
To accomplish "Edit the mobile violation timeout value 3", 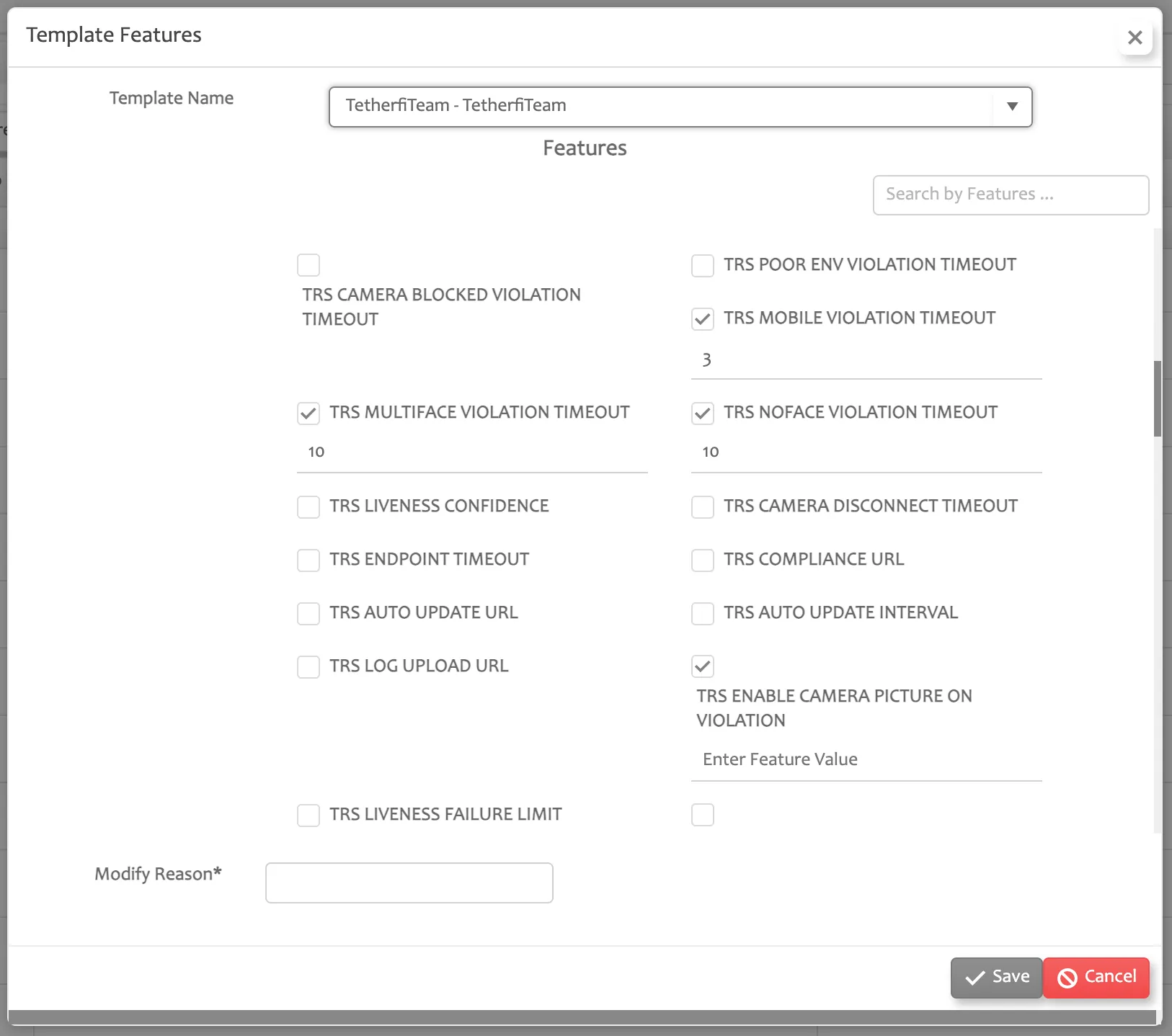I will click(866, 360).
